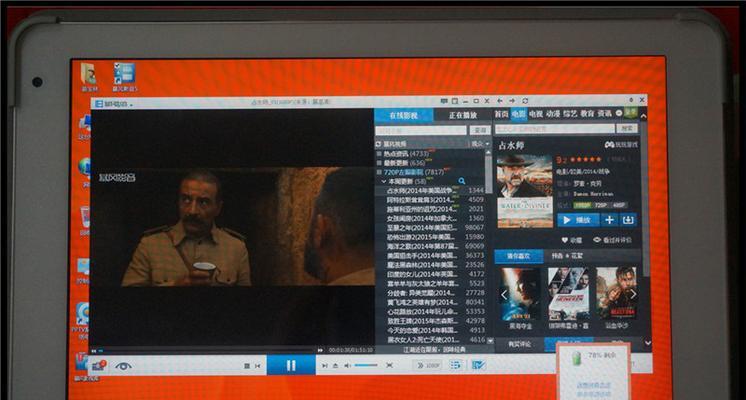Seek using the playback progress bar
The image size is (746, 400).
(x=207, y=351)
